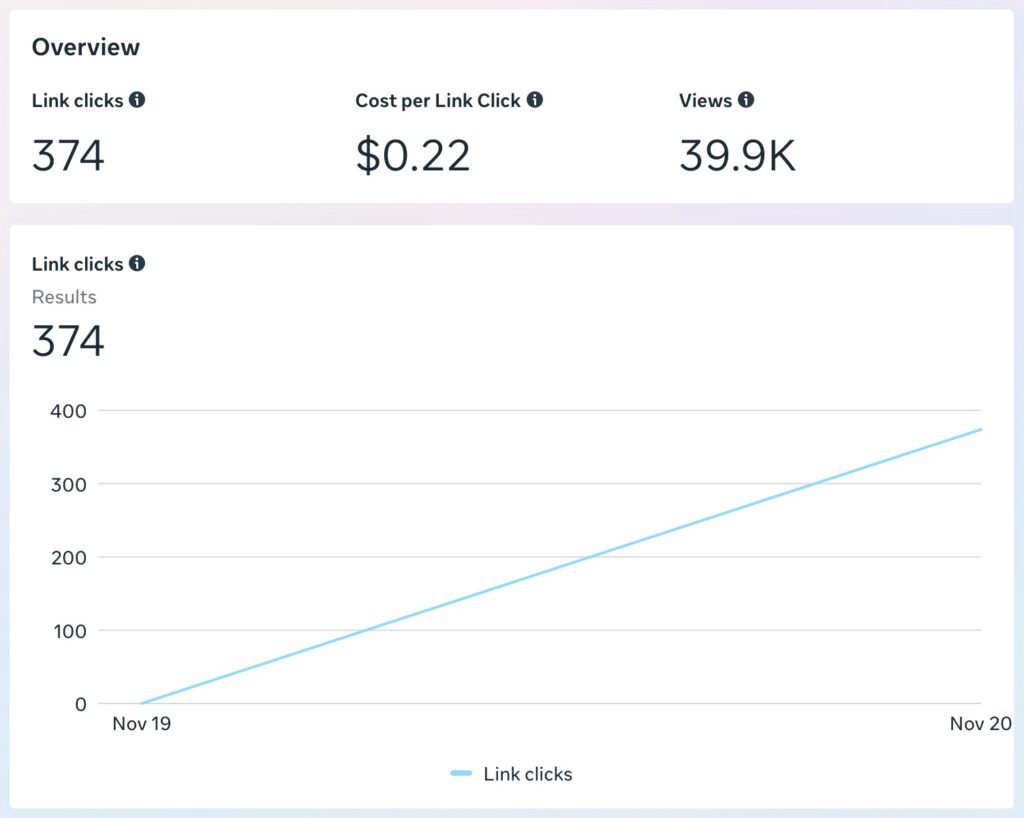Open the Cost per Link Click info icon

click(535, 100)
